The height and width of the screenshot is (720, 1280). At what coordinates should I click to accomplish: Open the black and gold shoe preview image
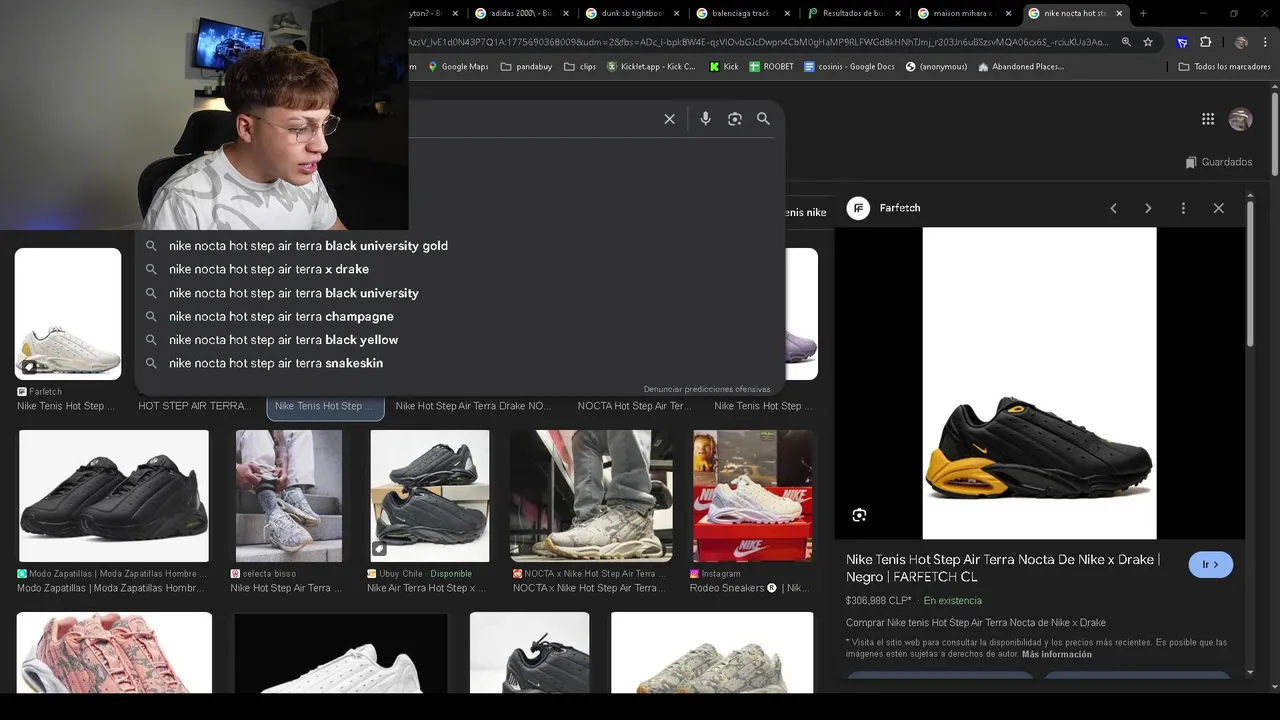pos(1039,383)
